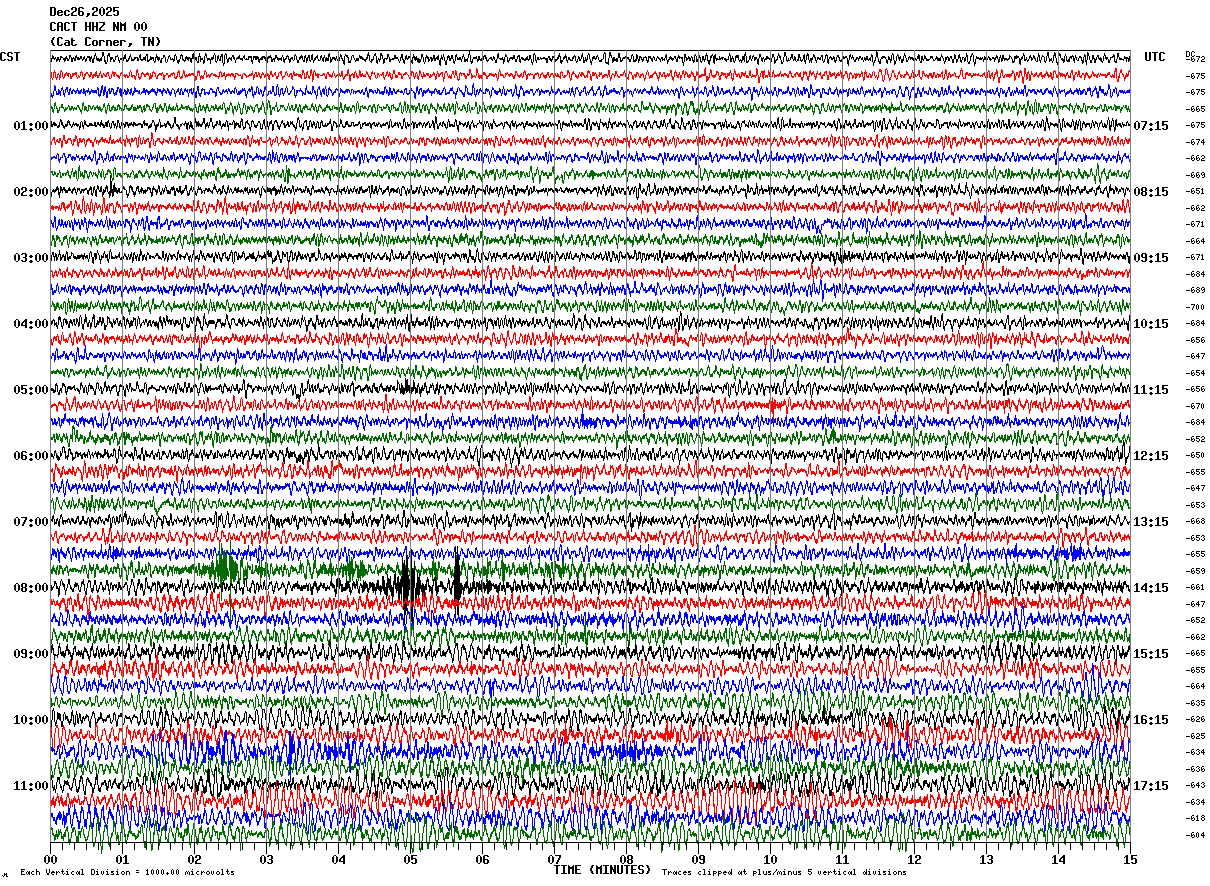Click minute tick 14 on the bottom axis
Image resolution: width=1210 pixels, height=886 pixels.
pos(1058,859)
